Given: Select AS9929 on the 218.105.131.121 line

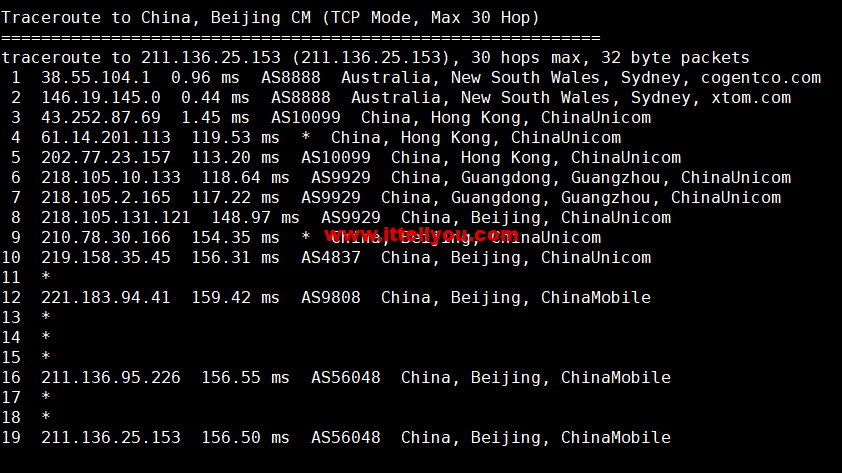Looking at the screenshot, I should pyautogui.click(x=351, y=217).
